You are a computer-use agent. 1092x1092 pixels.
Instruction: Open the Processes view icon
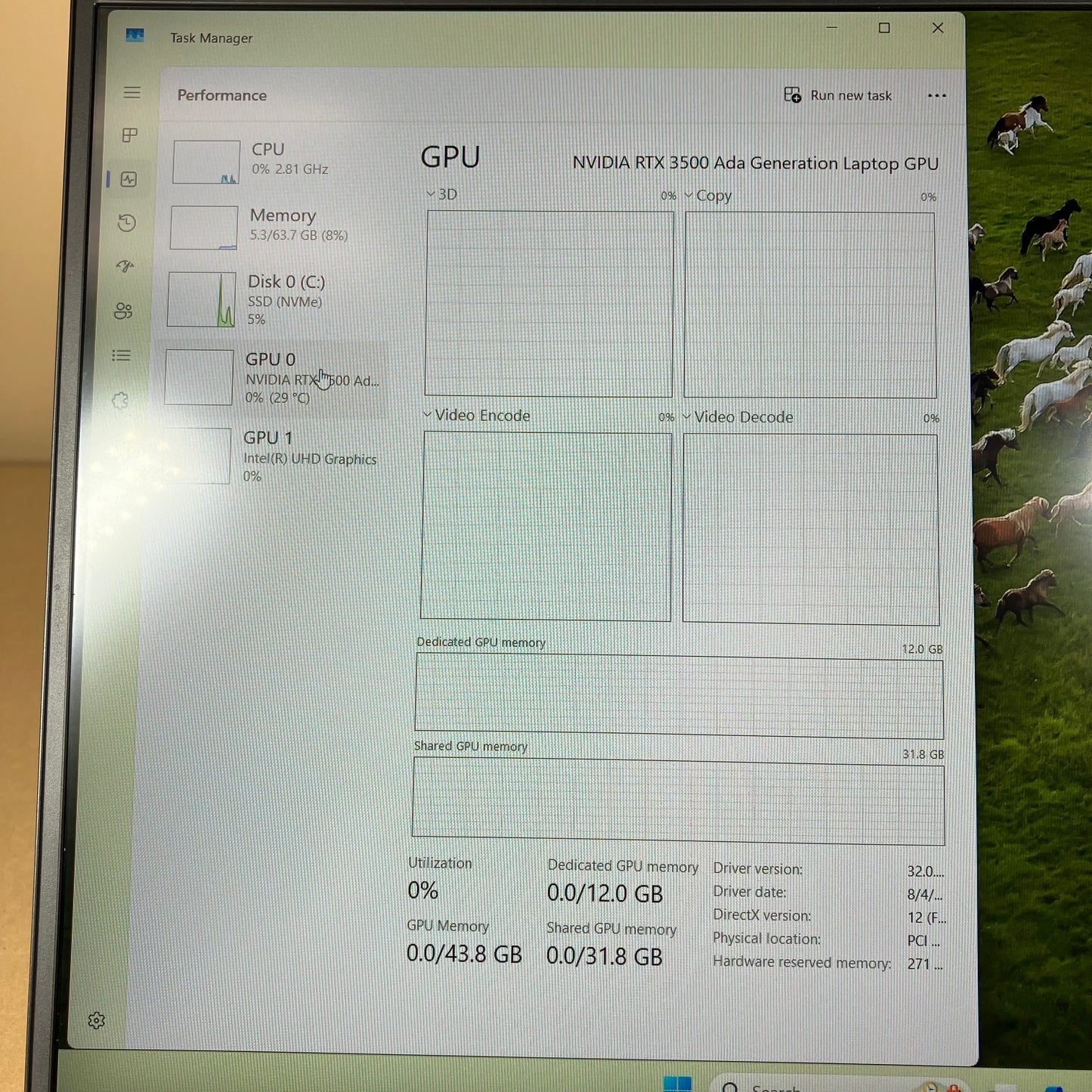(x=130, y=136)
